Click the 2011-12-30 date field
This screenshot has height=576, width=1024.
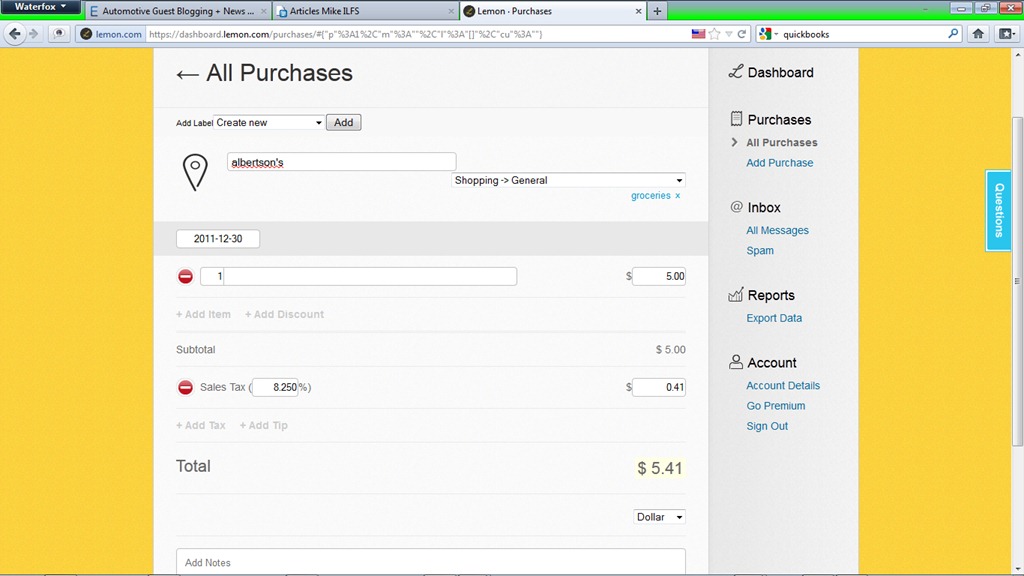point(217,238)
